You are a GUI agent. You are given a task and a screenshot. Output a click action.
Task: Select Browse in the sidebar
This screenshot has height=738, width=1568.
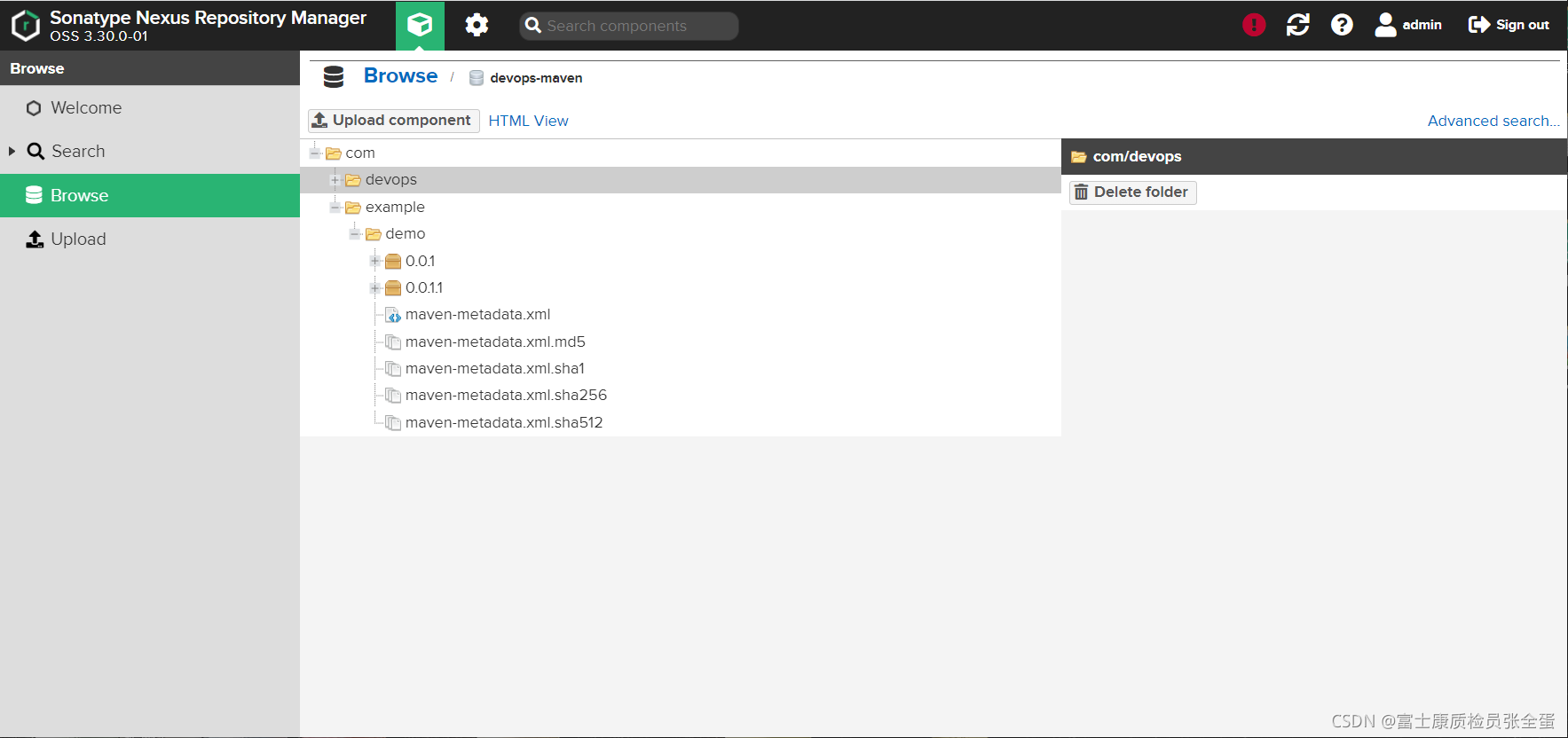[150, 195]
